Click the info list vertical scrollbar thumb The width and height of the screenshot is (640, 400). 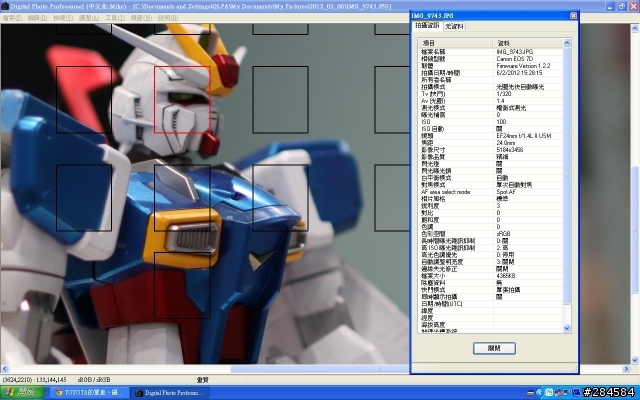click(567, 176)
